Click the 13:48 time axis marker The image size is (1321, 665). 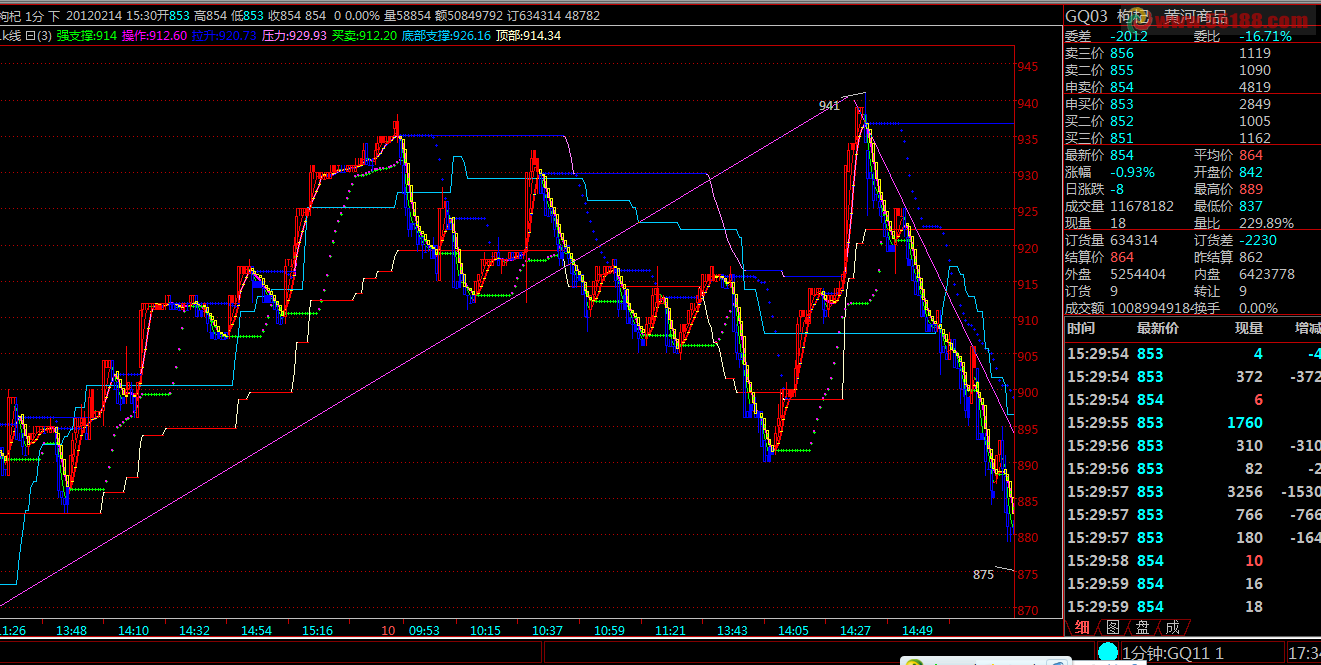72,631
